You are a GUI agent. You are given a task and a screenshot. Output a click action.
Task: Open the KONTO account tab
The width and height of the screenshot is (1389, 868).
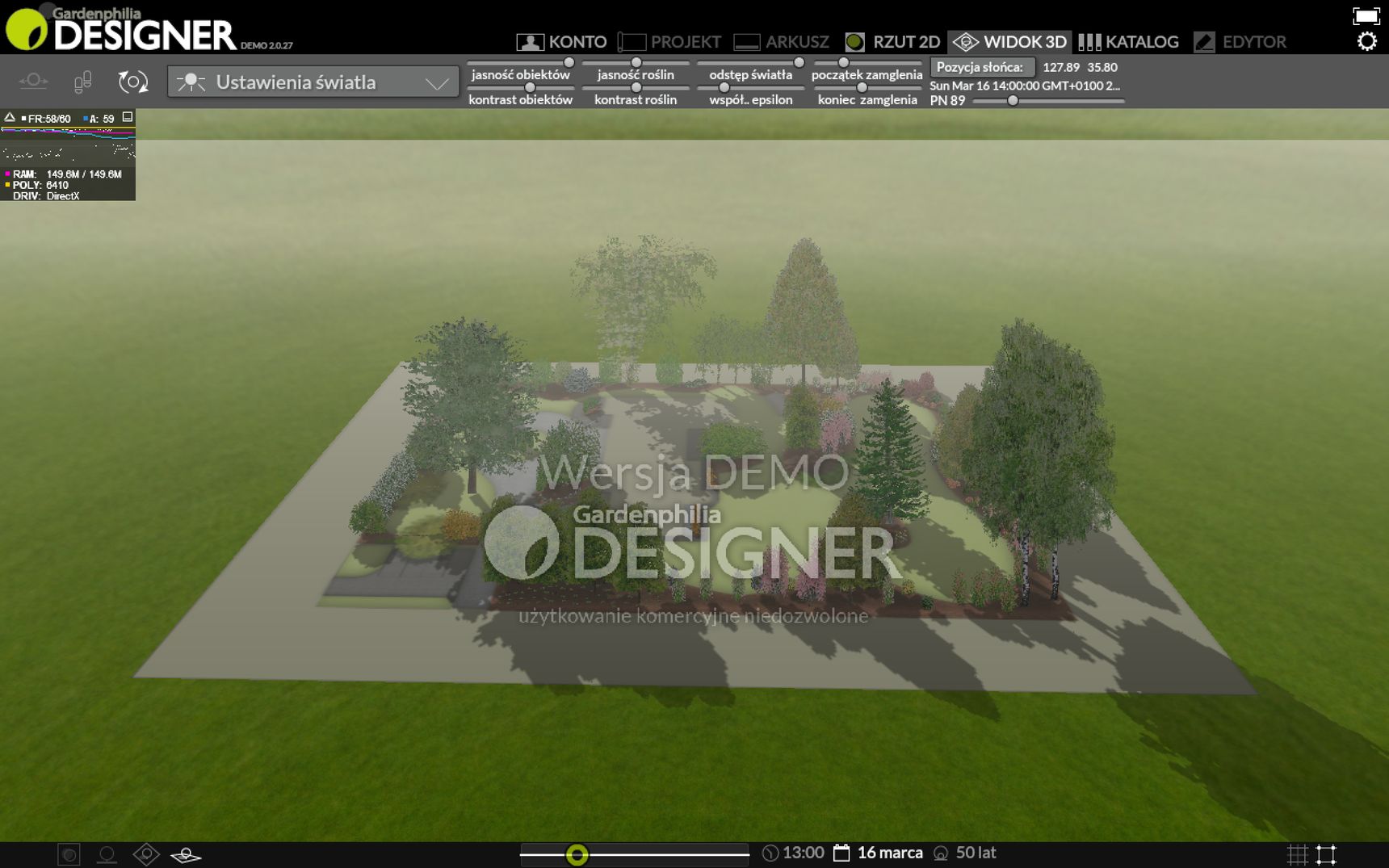tap(561, 41)
